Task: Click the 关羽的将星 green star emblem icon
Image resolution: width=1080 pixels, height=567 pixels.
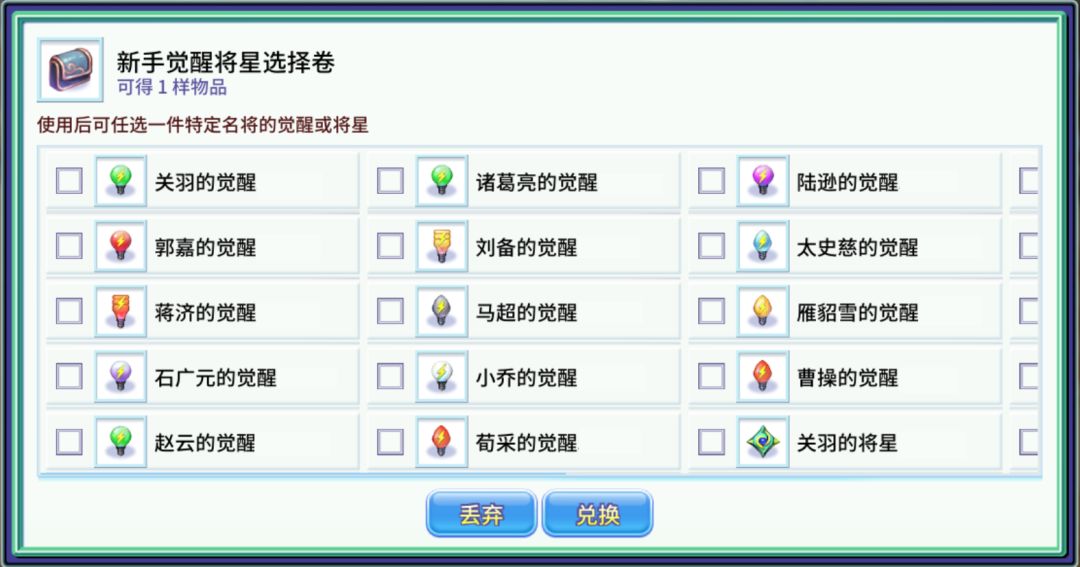Action: [x=762, y=442]
